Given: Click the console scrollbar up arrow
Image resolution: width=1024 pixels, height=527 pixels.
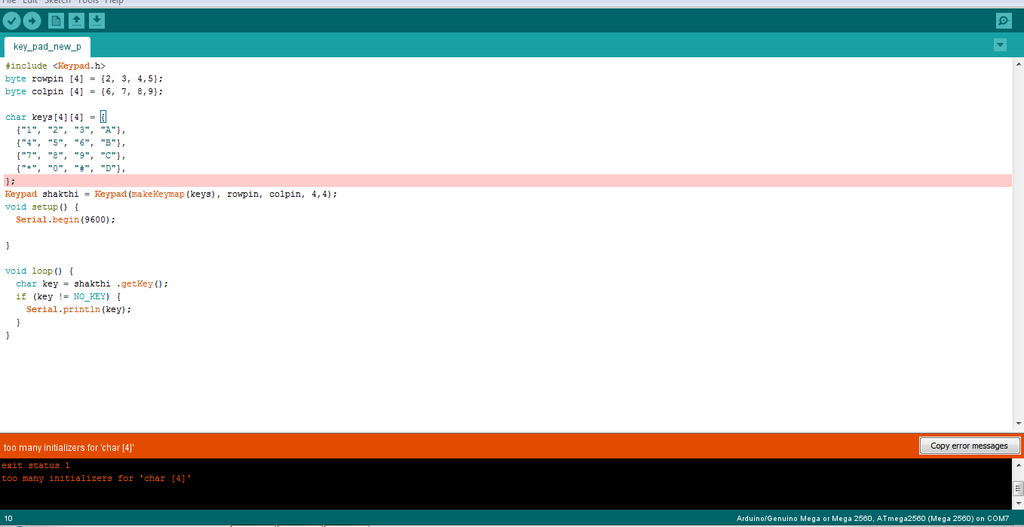Looking at the screenshot, I should 1017,464.
